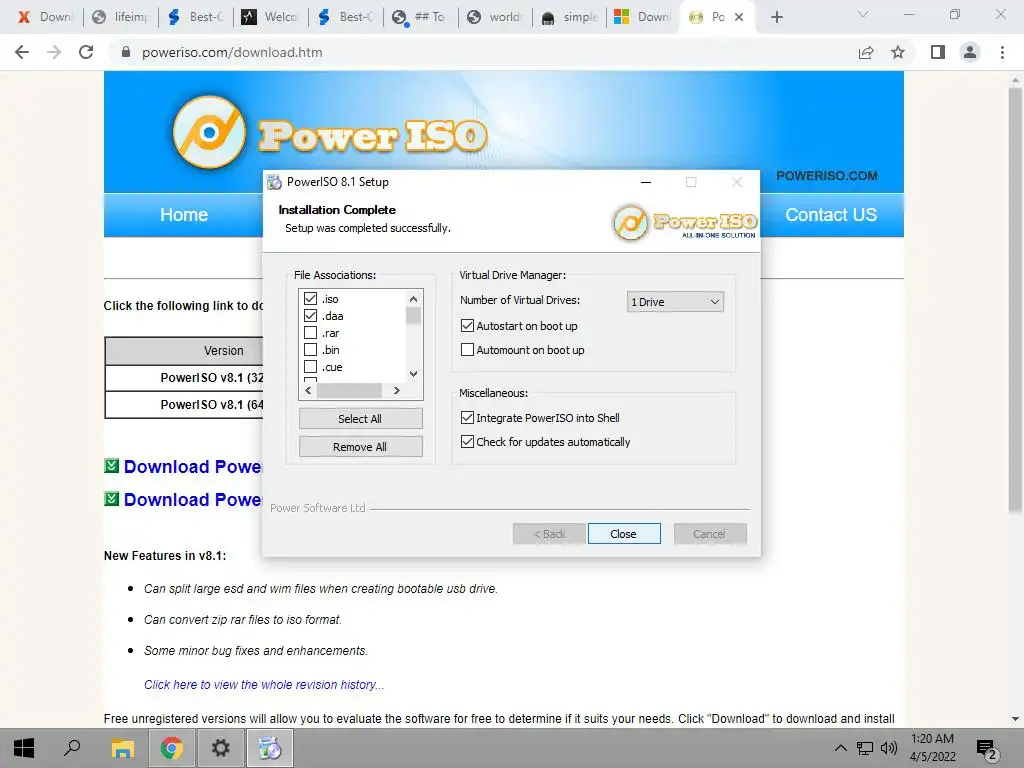1024x768 pixels.
Task: Click Remove All file associations button
Action: 360,447
